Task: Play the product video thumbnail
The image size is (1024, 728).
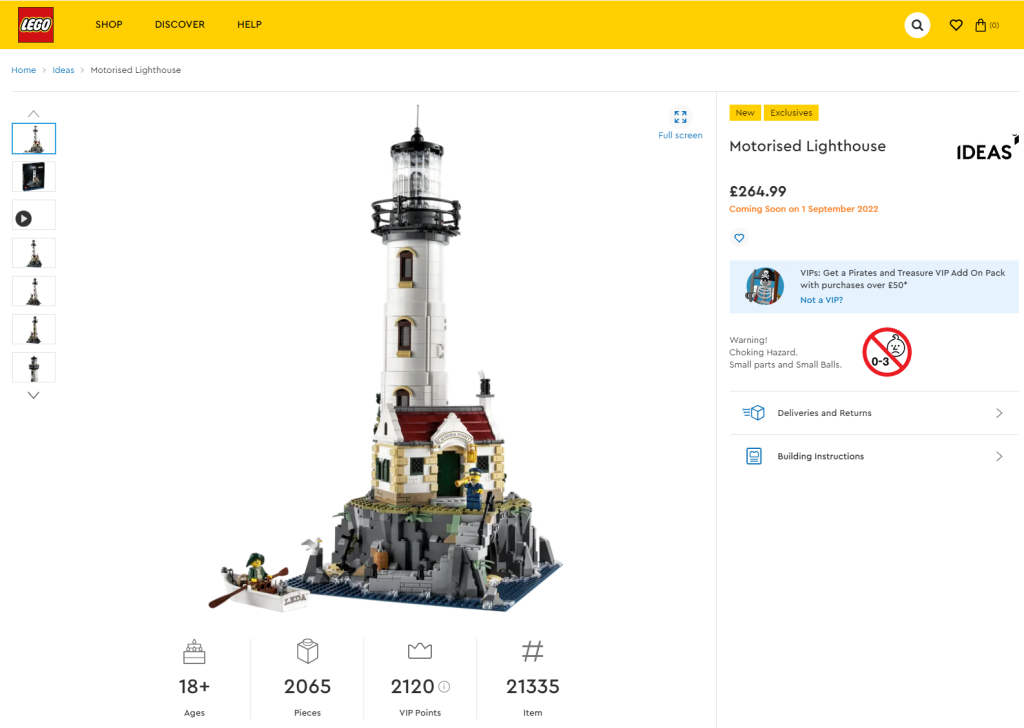Action: (x=33, y=215)
